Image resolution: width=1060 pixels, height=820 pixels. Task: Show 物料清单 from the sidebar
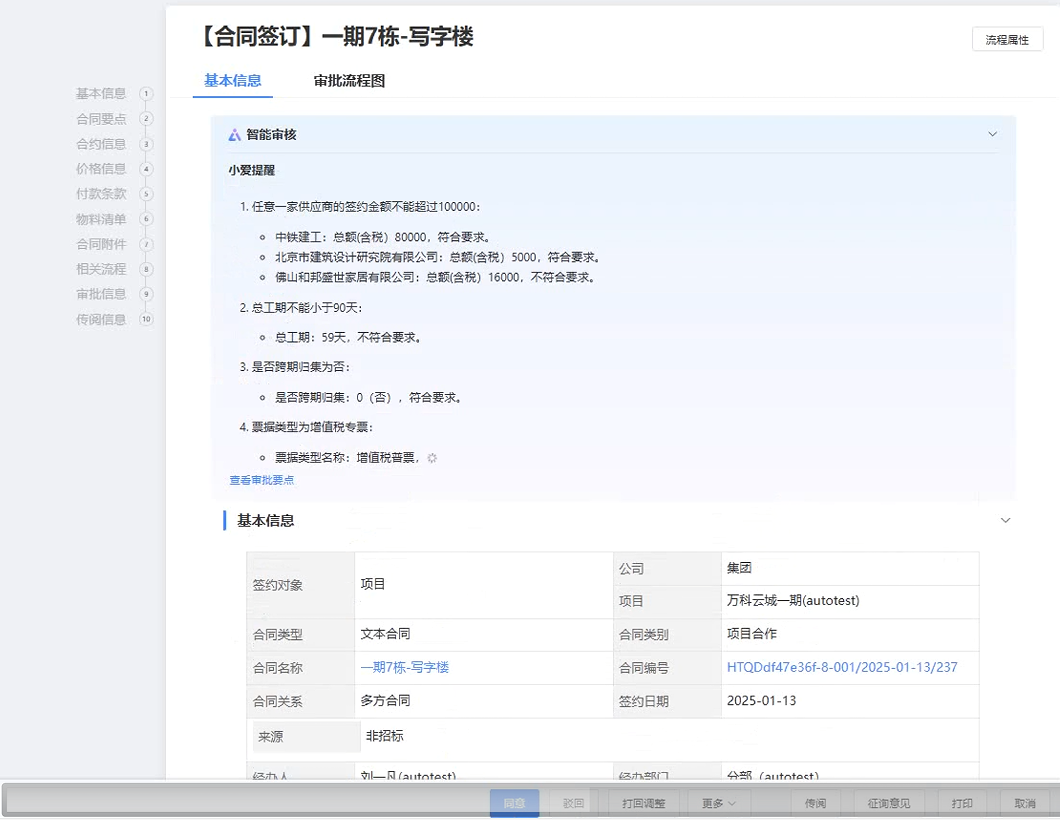pyautogui.click(x=101, y=219)
